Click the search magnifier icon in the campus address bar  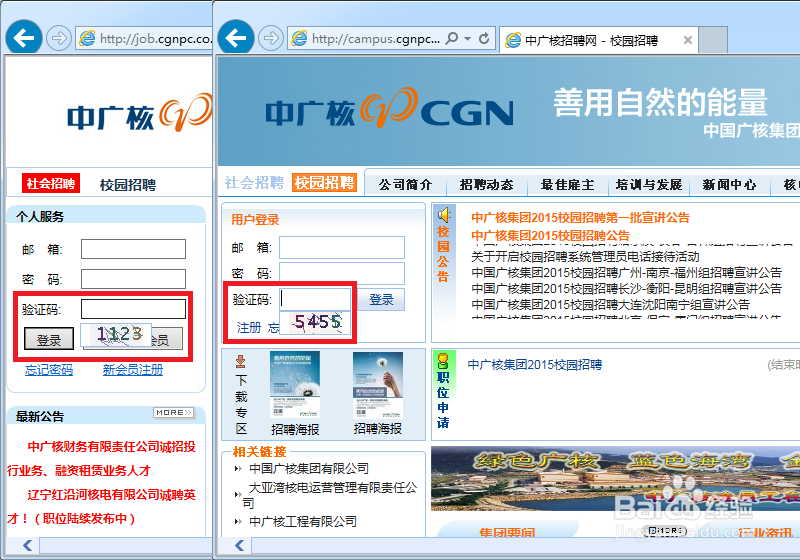[452, 38]
